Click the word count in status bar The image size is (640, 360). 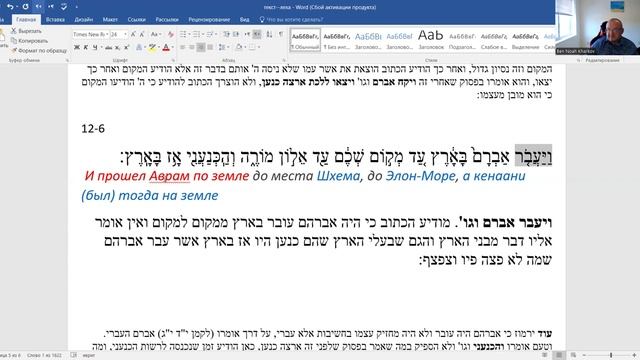44,356
